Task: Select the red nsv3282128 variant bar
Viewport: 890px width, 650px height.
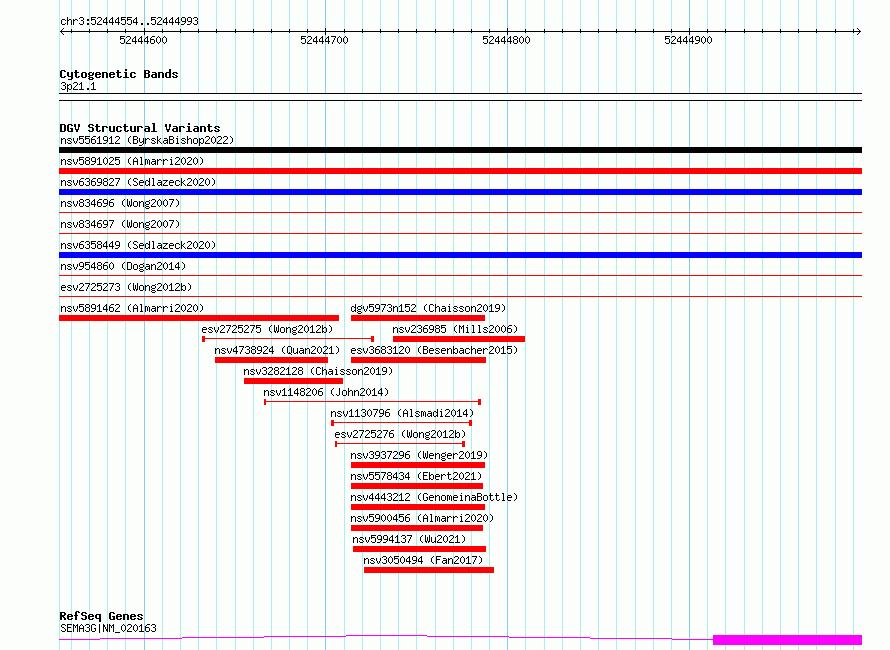Action: point(293,381)
